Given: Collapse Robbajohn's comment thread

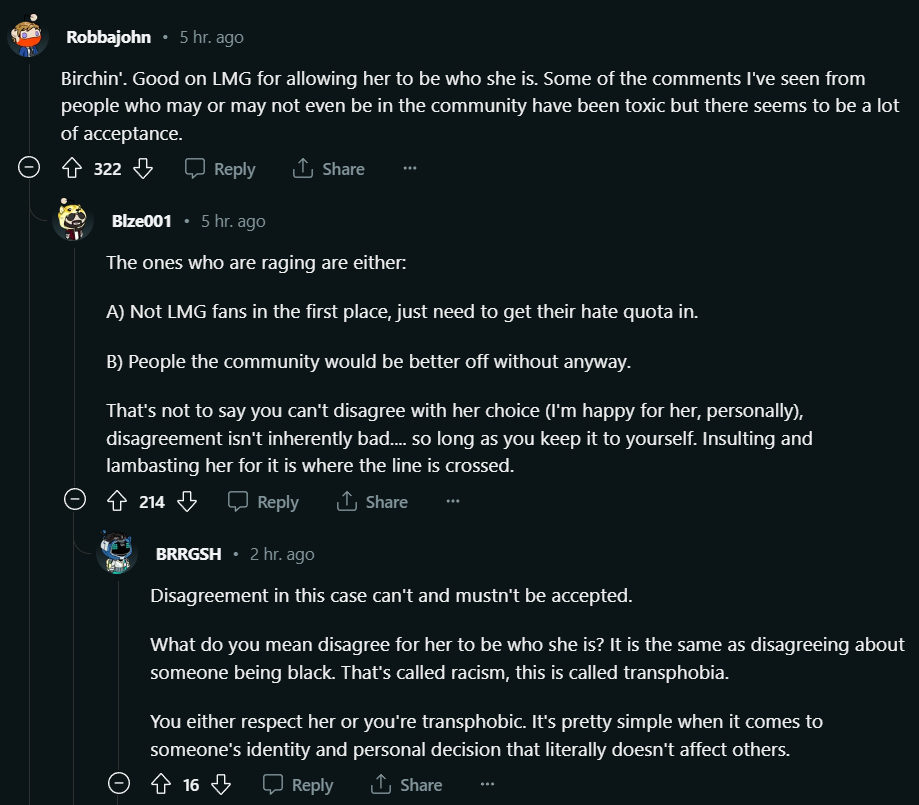Looking at the screenshot, I should coord(29,168).
